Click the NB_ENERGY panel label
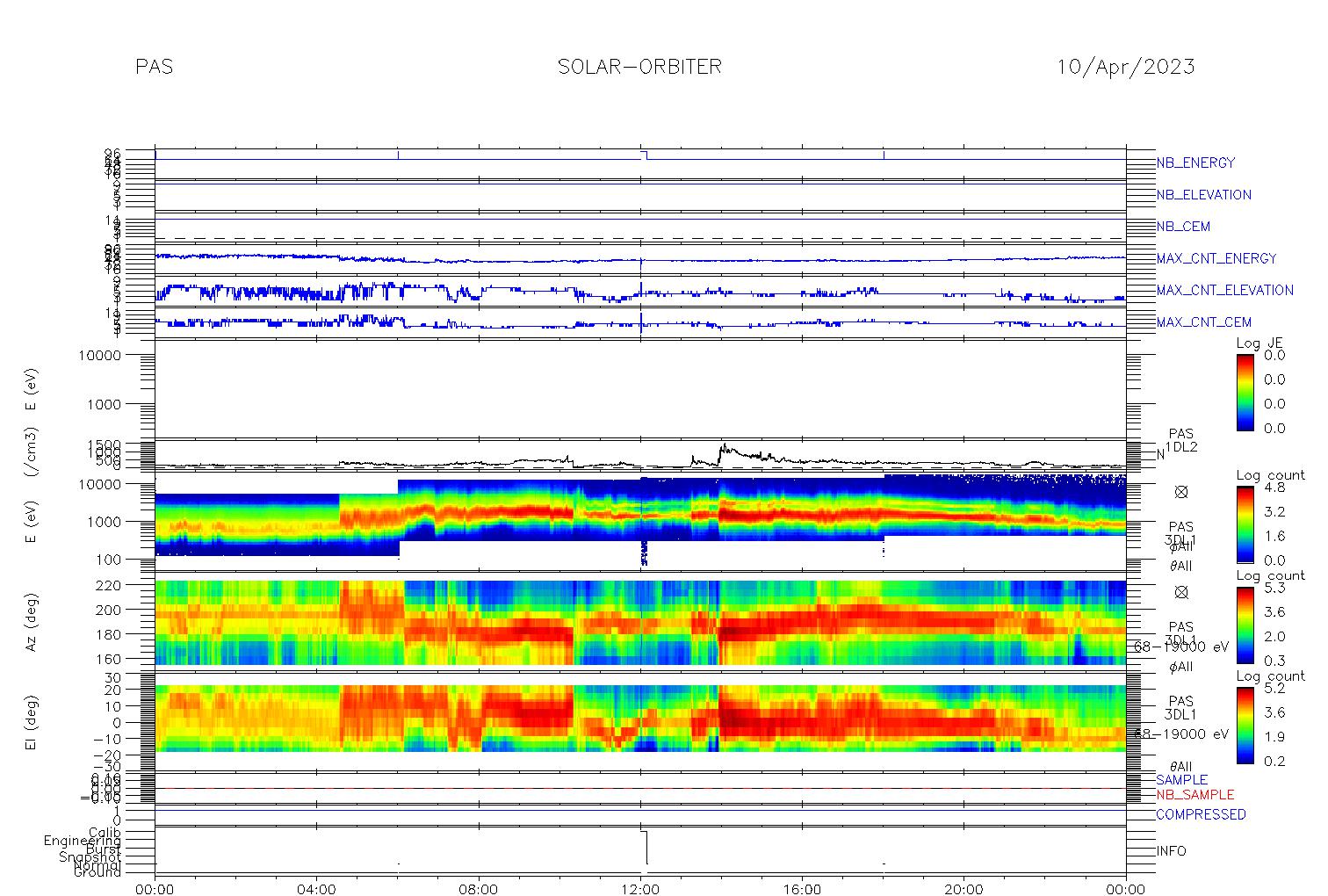Image resolution: width=1328 pixels, height=896 pixels. (1195, 163)
